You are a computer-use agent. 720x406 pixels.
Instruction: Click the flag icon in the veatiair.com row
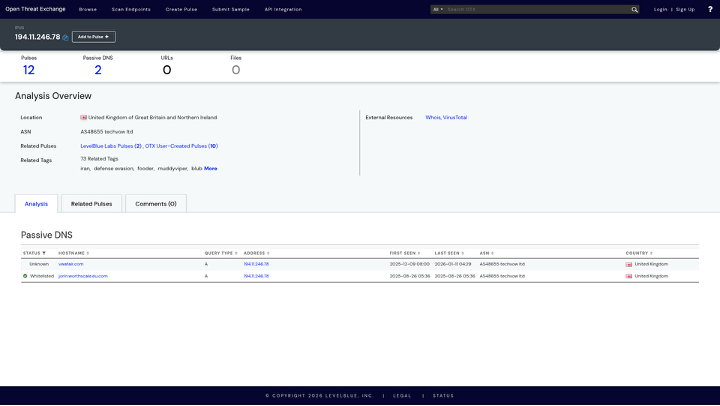[x=629, y=264]
